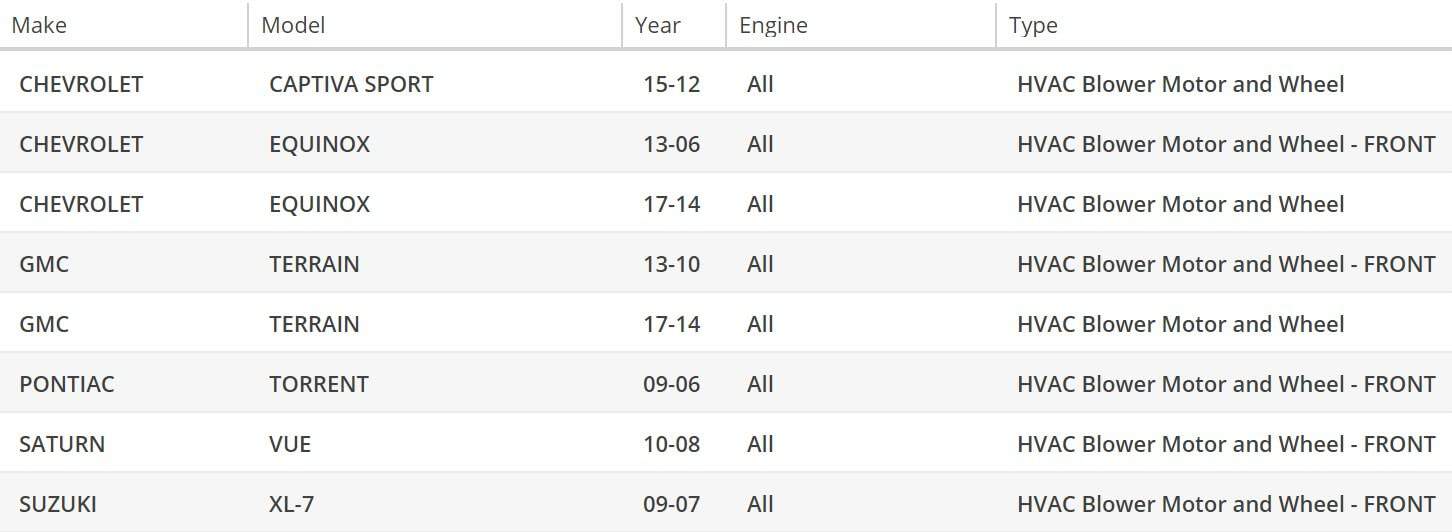Sort by the Year column header

point(658,26)
